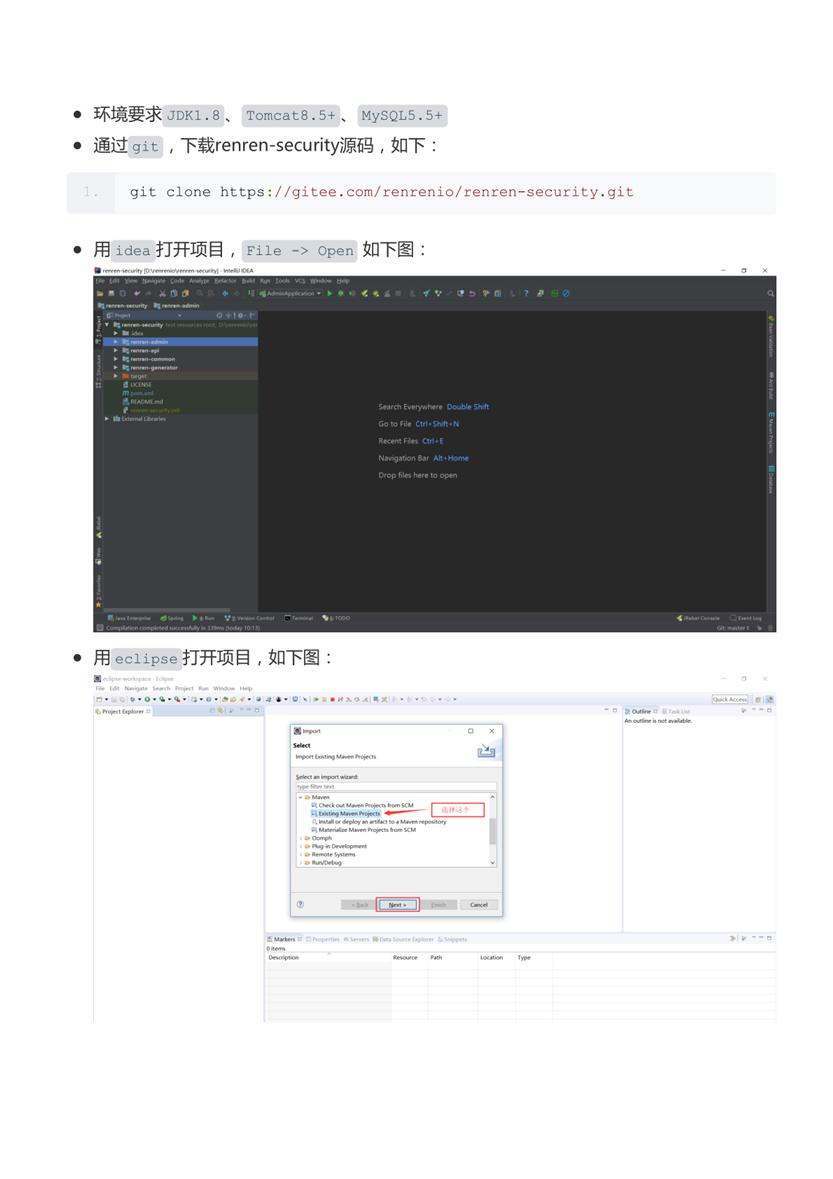The height and width of the screenshot is (1179, 833).
Task: Expand Remote Systems folder in wizard
Action: (300, 855)
